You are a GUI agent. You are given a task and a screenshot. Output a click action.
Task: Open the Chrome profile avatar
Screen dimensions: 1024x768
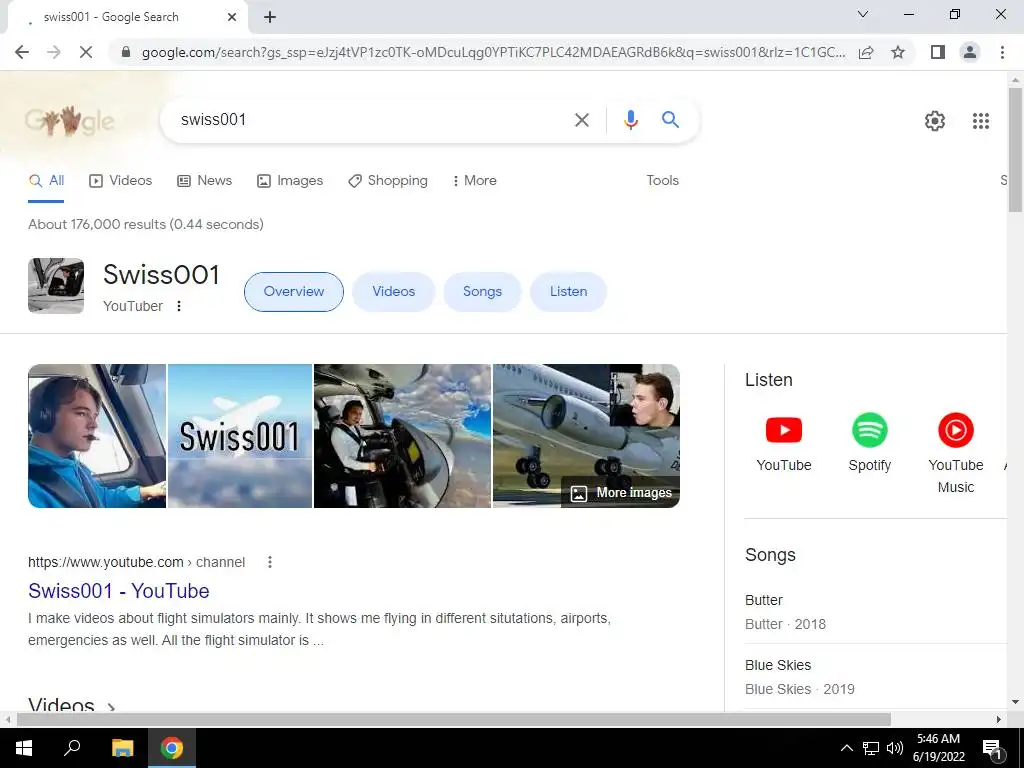970,52
